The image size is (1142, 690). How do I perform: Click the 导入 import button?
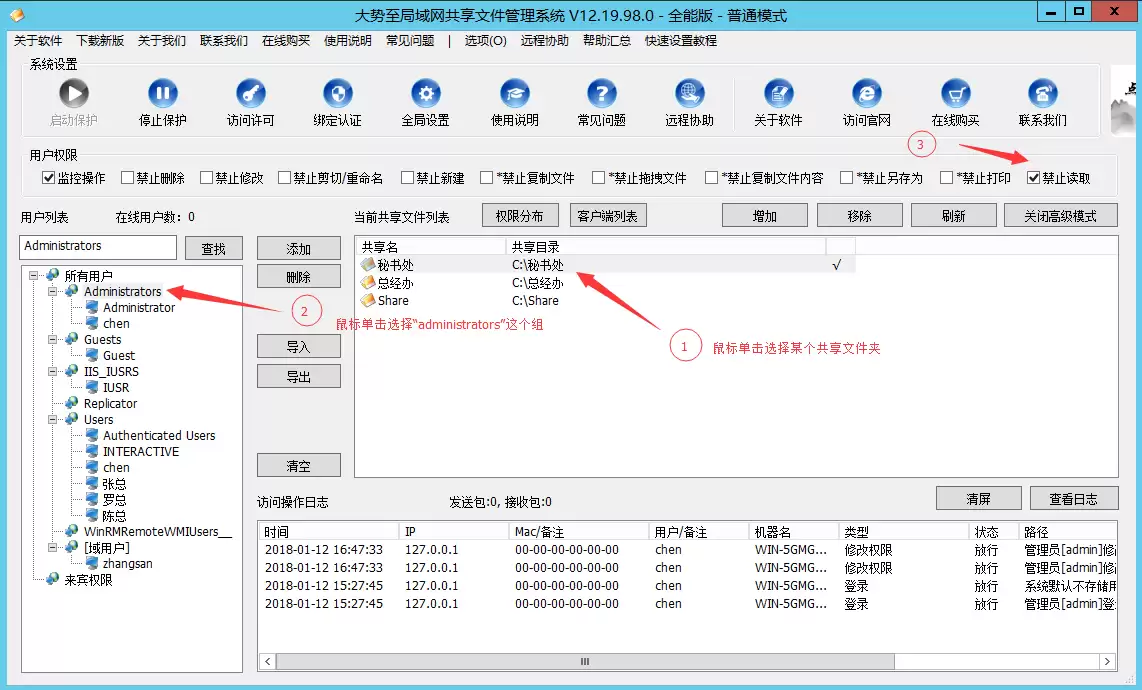tap(299, 346)
